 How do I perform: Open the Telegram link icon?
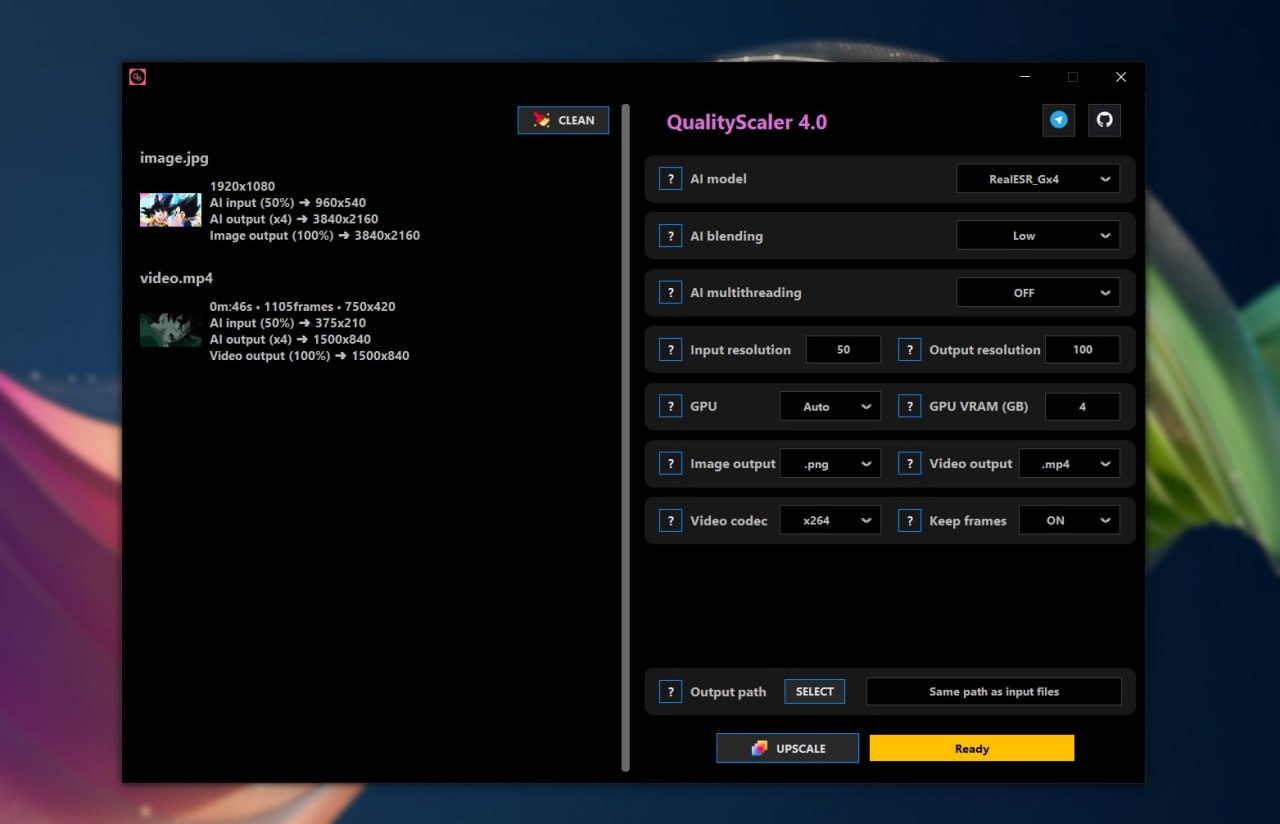1058,120
